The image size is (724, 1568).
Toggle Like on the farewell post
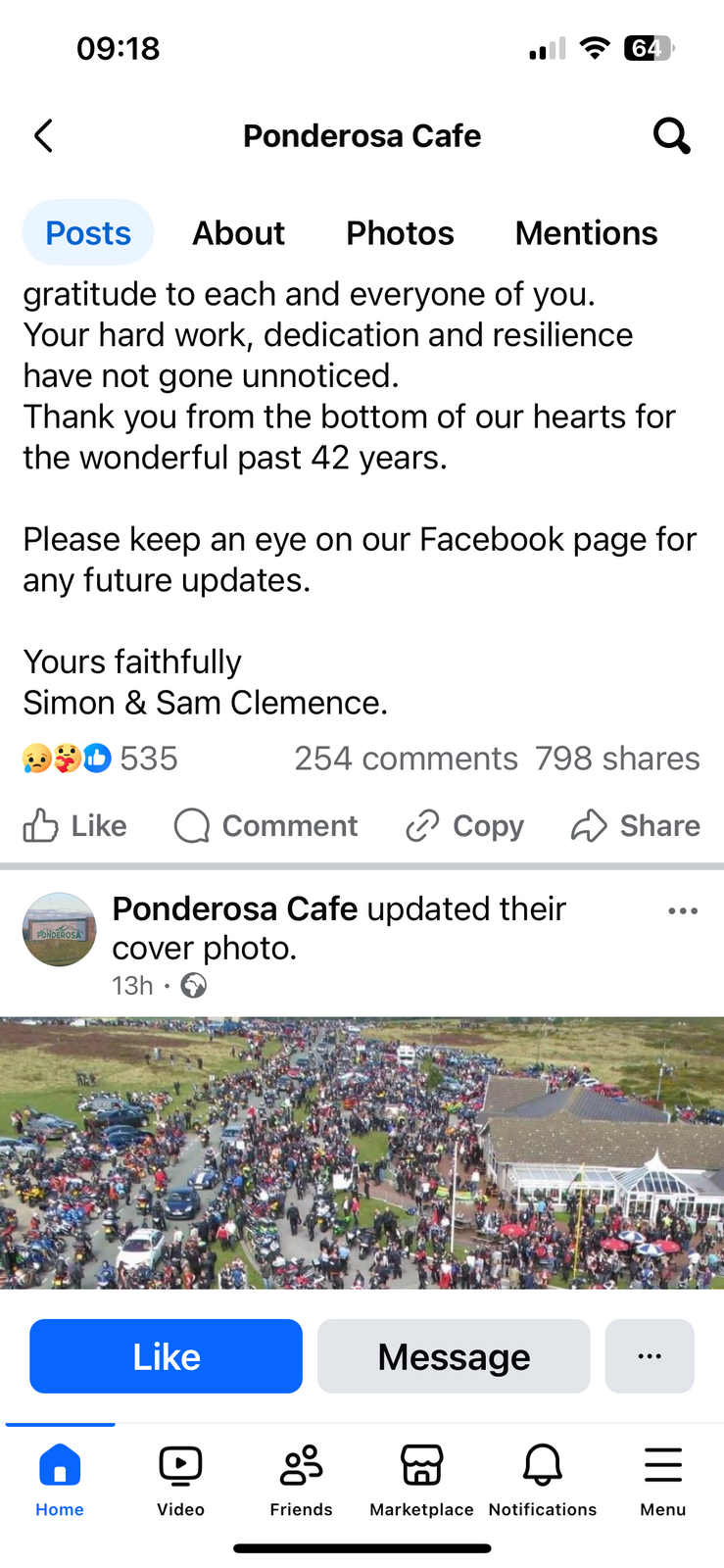pos(75,826)
